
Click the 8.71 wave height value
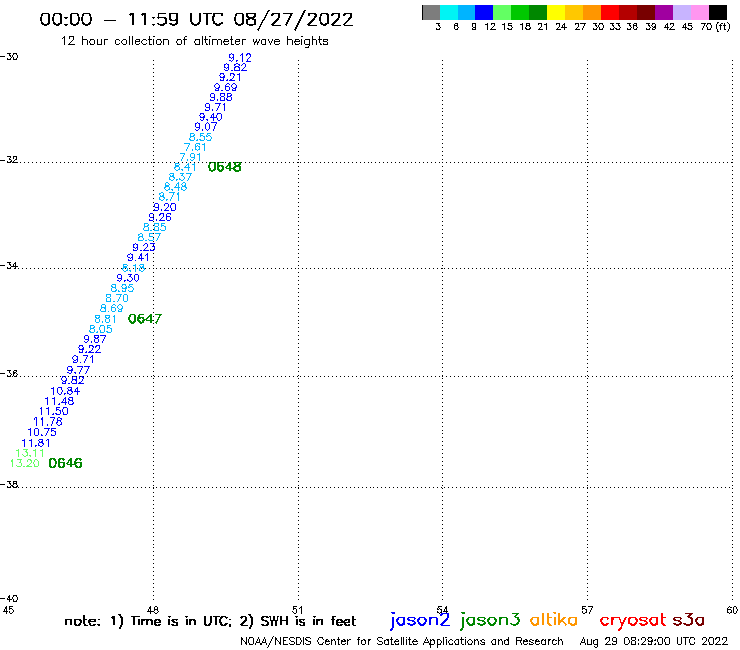coord(169,197)
